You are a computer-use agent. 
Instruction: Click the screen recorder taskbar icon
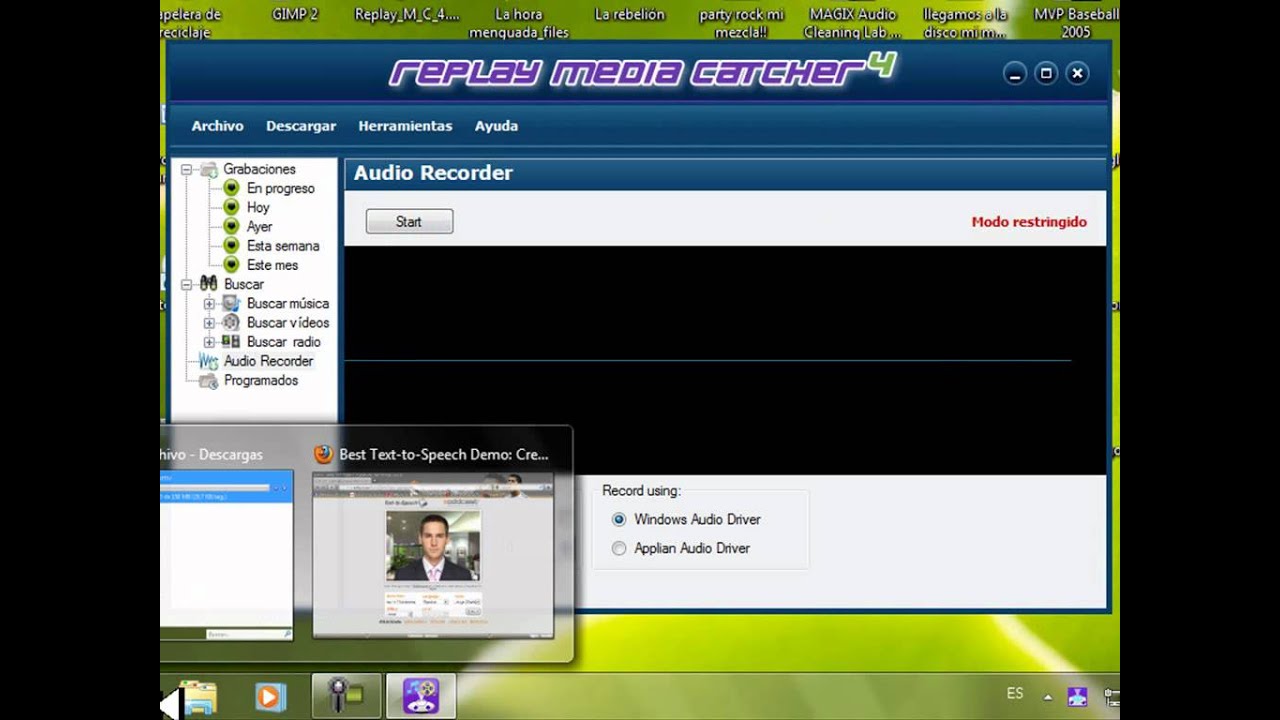click(x=345, y=696)
